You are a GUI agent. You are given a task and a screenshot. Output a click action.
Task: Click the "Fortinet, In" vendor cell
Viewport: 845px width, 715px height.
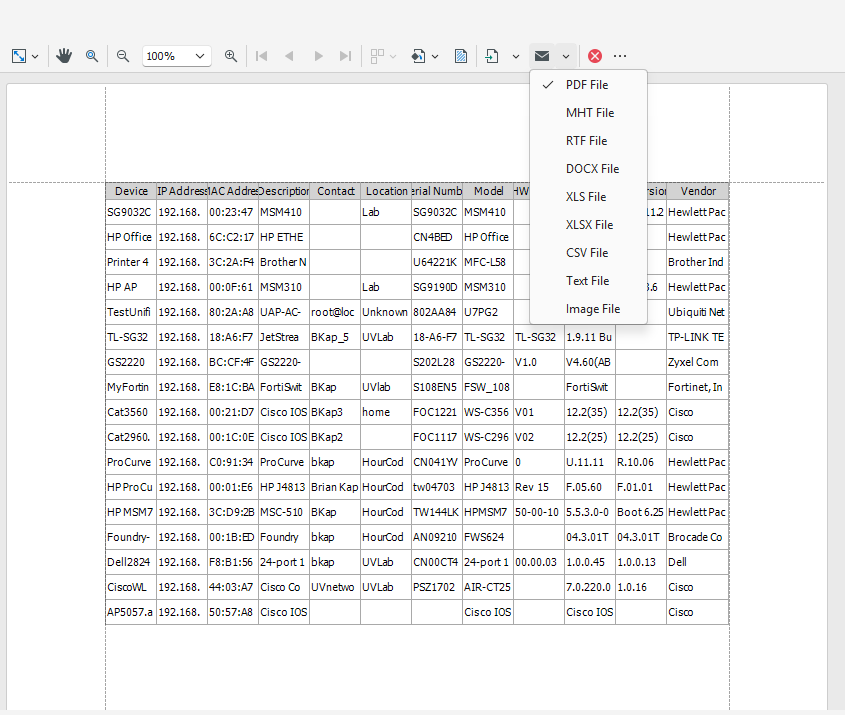[x=698, y=387]
